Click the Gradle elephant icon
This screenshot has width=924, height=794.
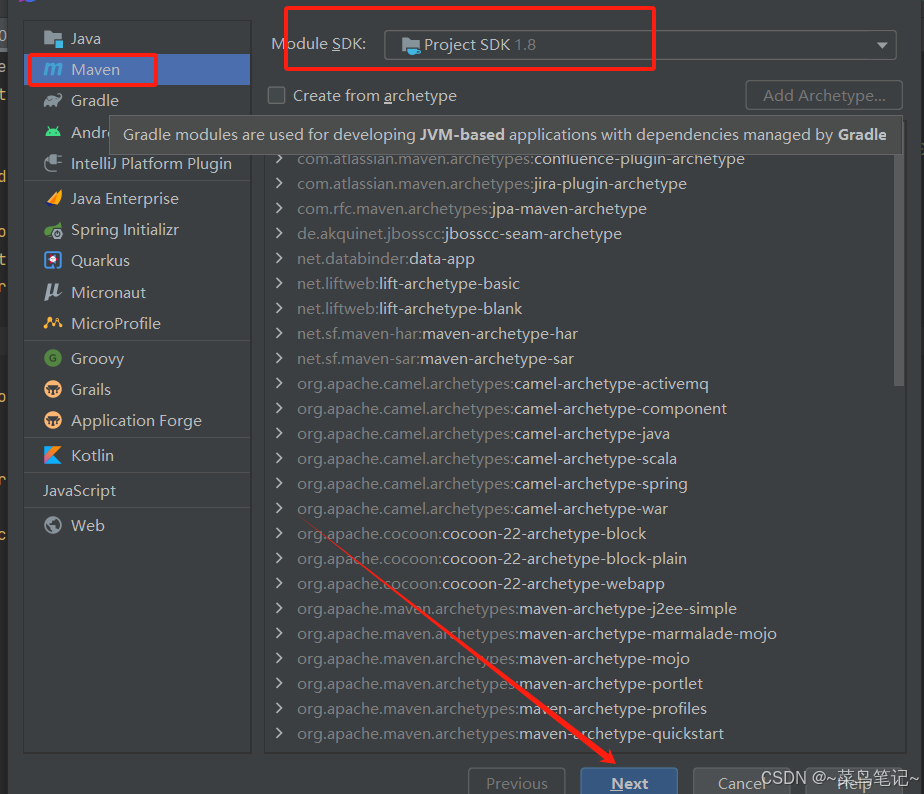tap(53, 101)
